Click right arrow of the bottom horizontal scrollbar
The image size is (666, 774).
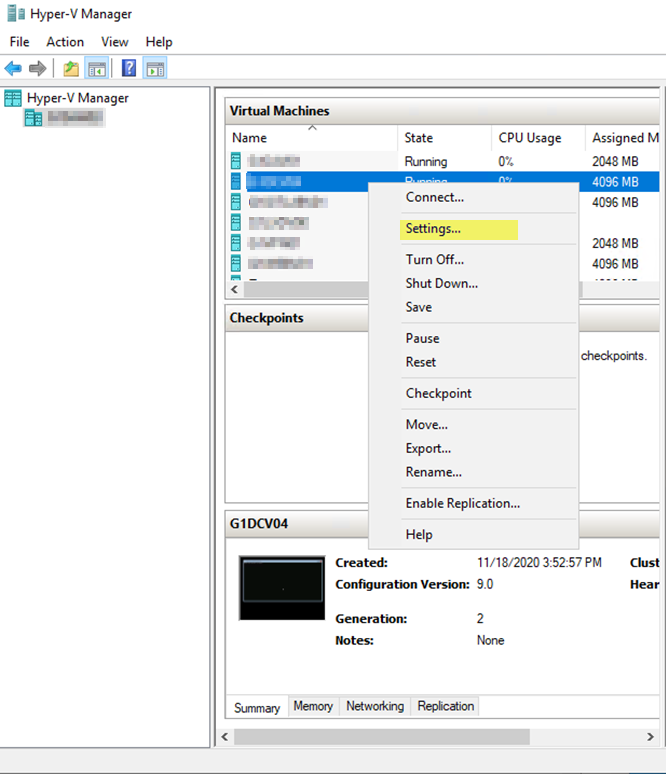click(650, 737)
